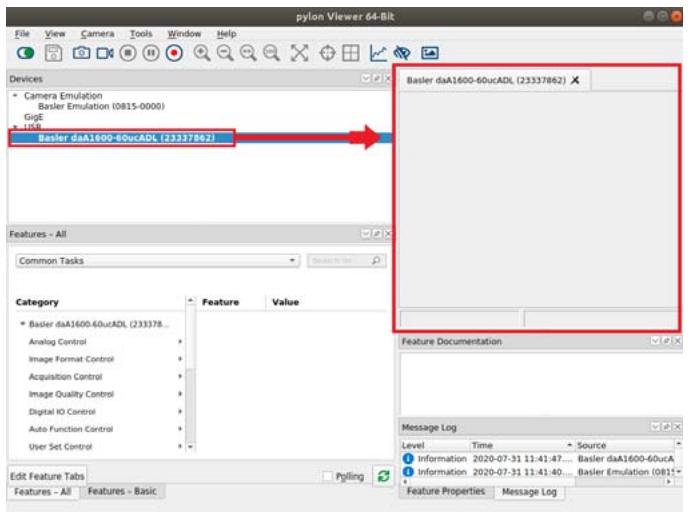
Task: Click the zoom in magnifier icon
Action: tap(202, 53)
